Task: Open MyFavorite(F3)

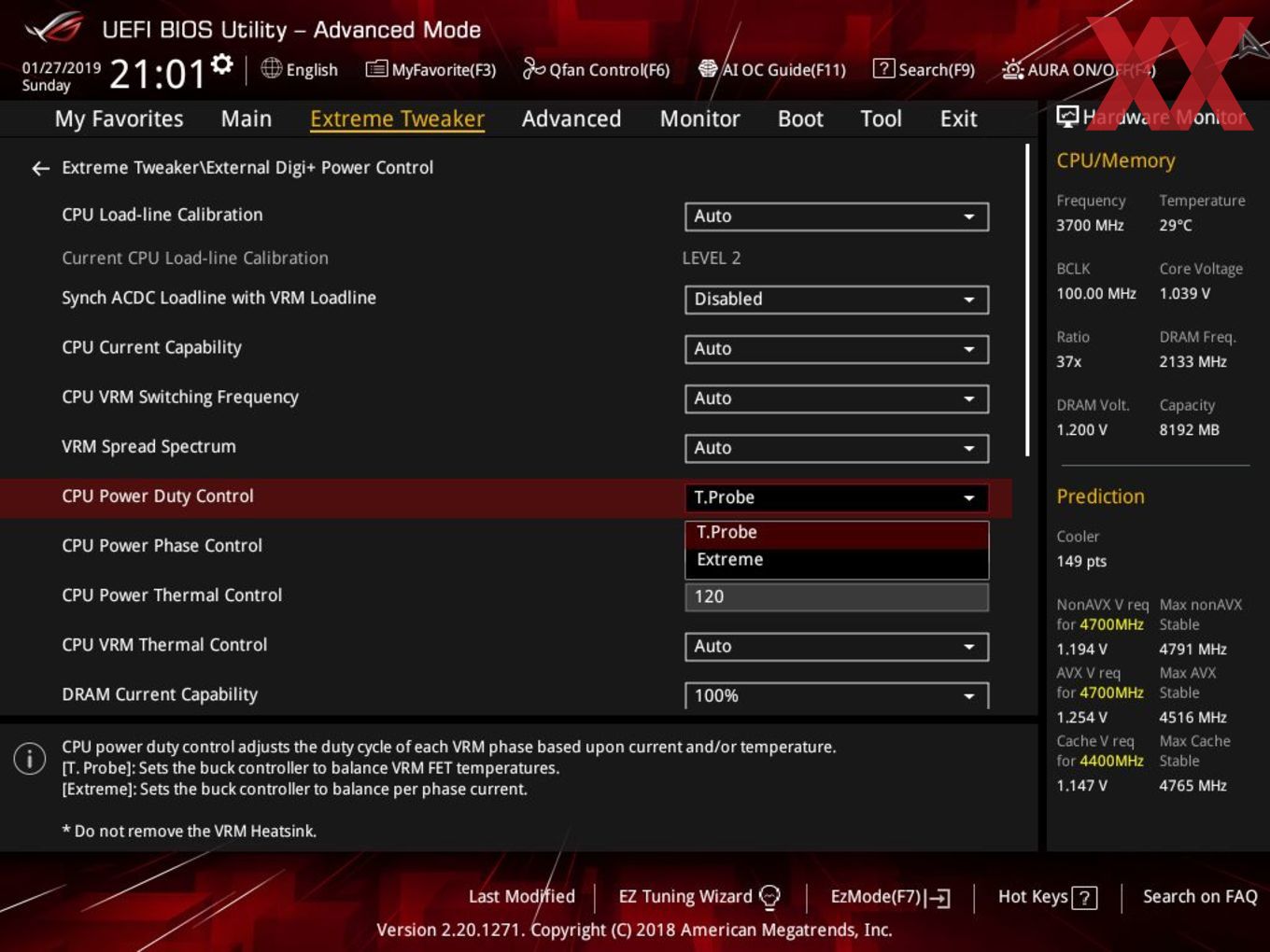Action: point(430,69)
